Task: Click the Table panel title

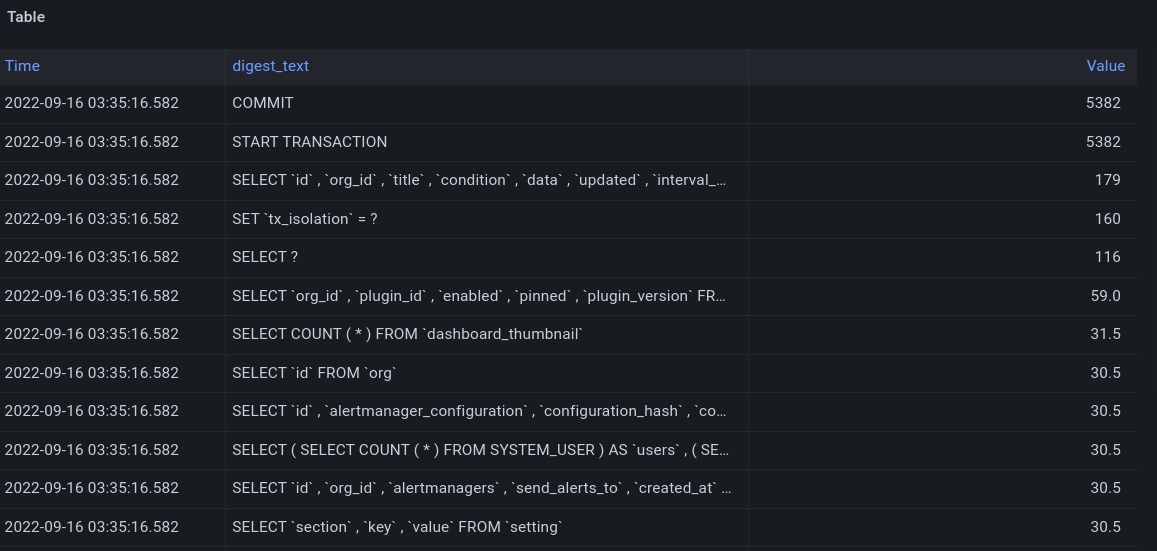Action: tap(26, 17)
